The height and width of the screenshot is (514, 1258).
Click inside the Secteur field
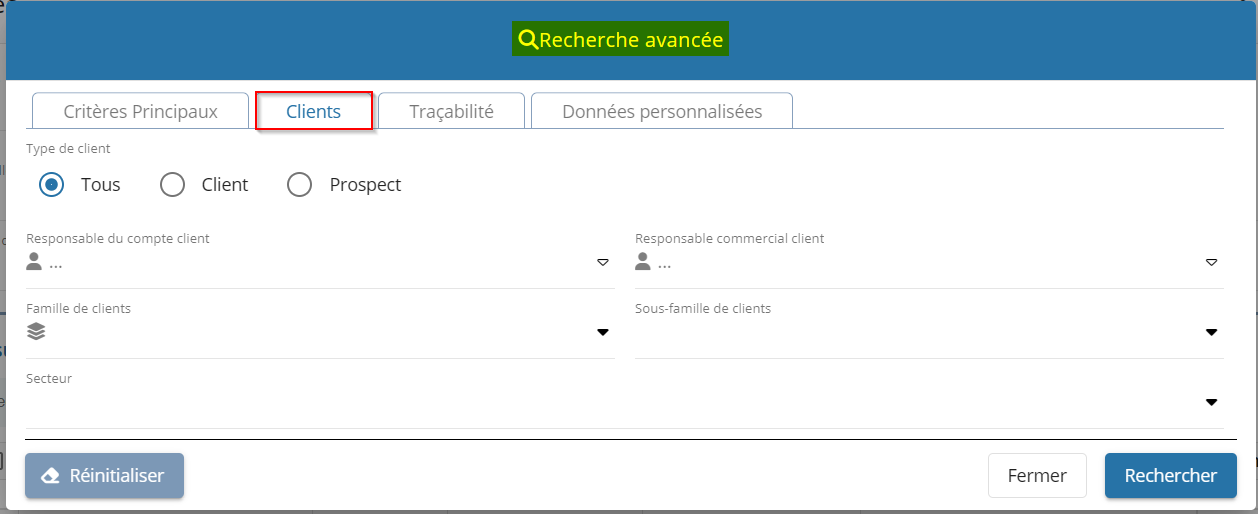pos(600,403)
